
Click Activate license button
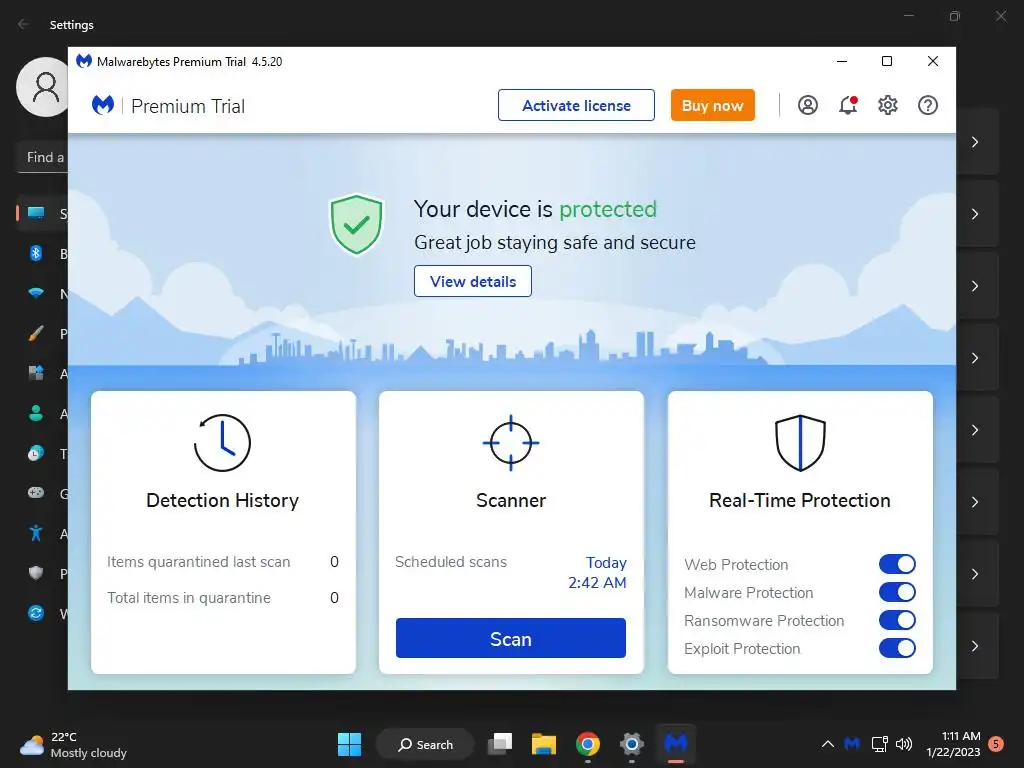point(576,105)
